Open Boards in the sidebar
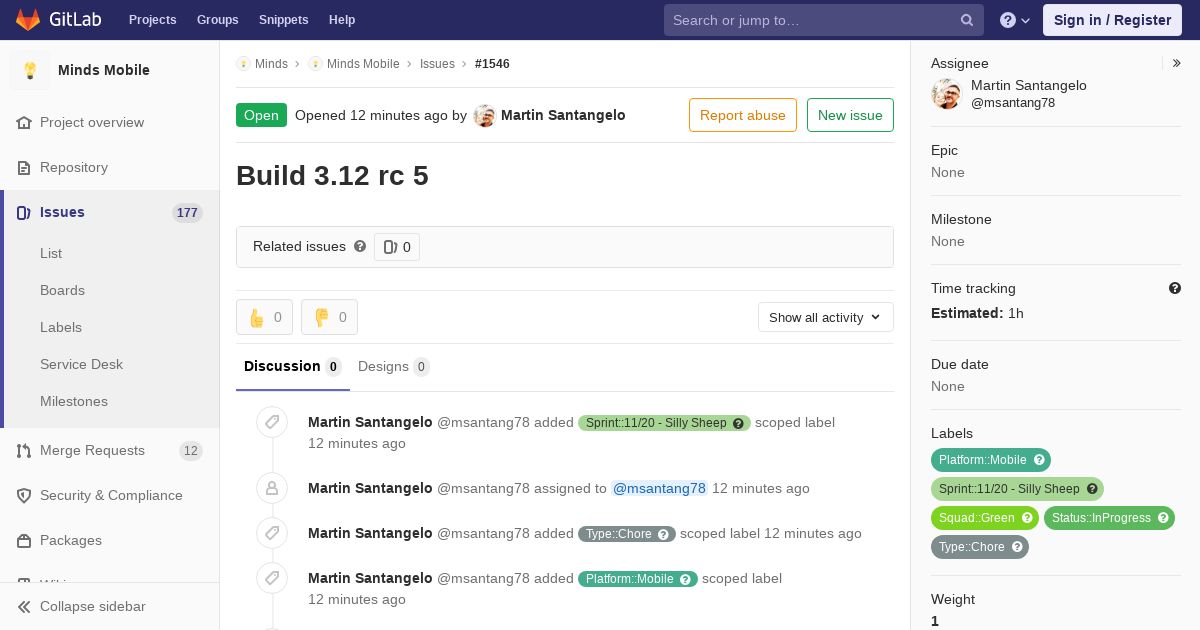Viewport: 1200px width, 630px height. click(62, 290)
